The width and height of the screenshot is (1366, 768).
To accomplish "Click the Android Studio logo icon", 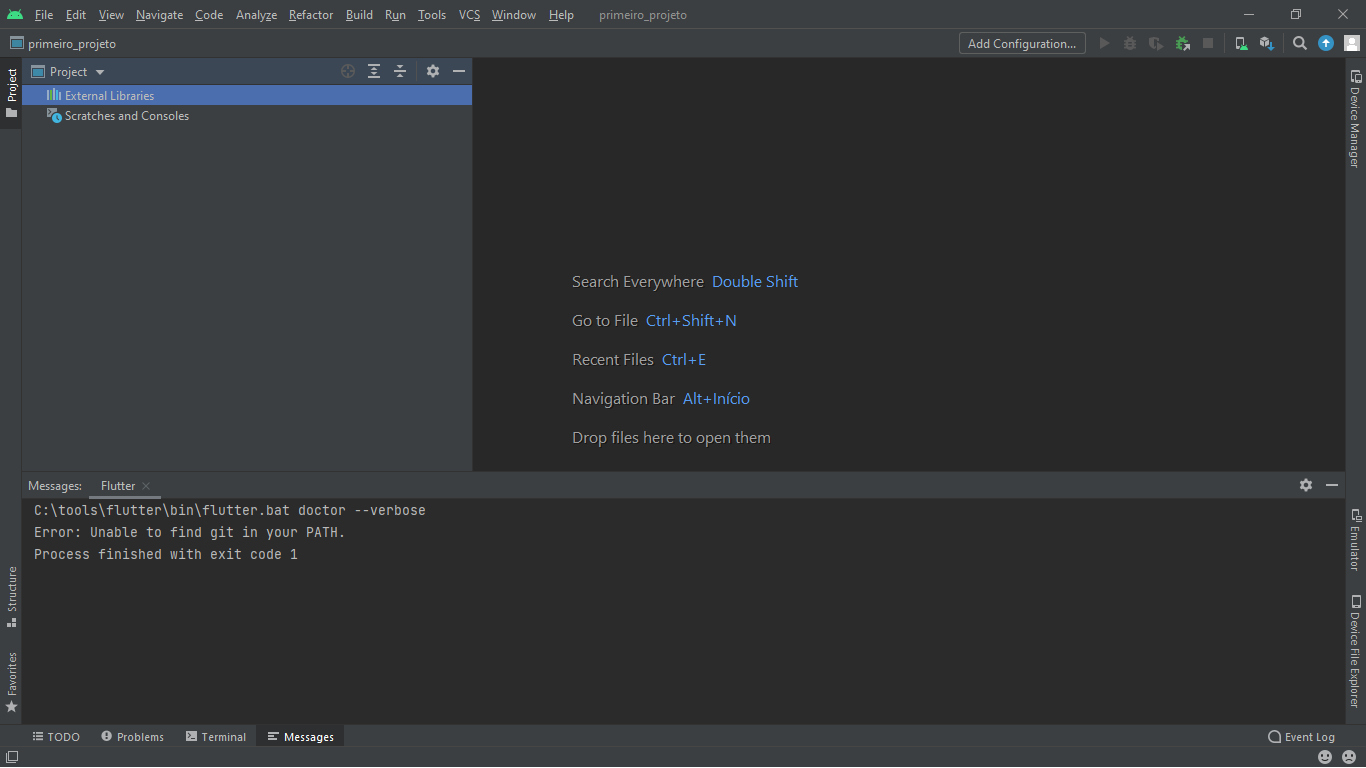I will point(14,15).
